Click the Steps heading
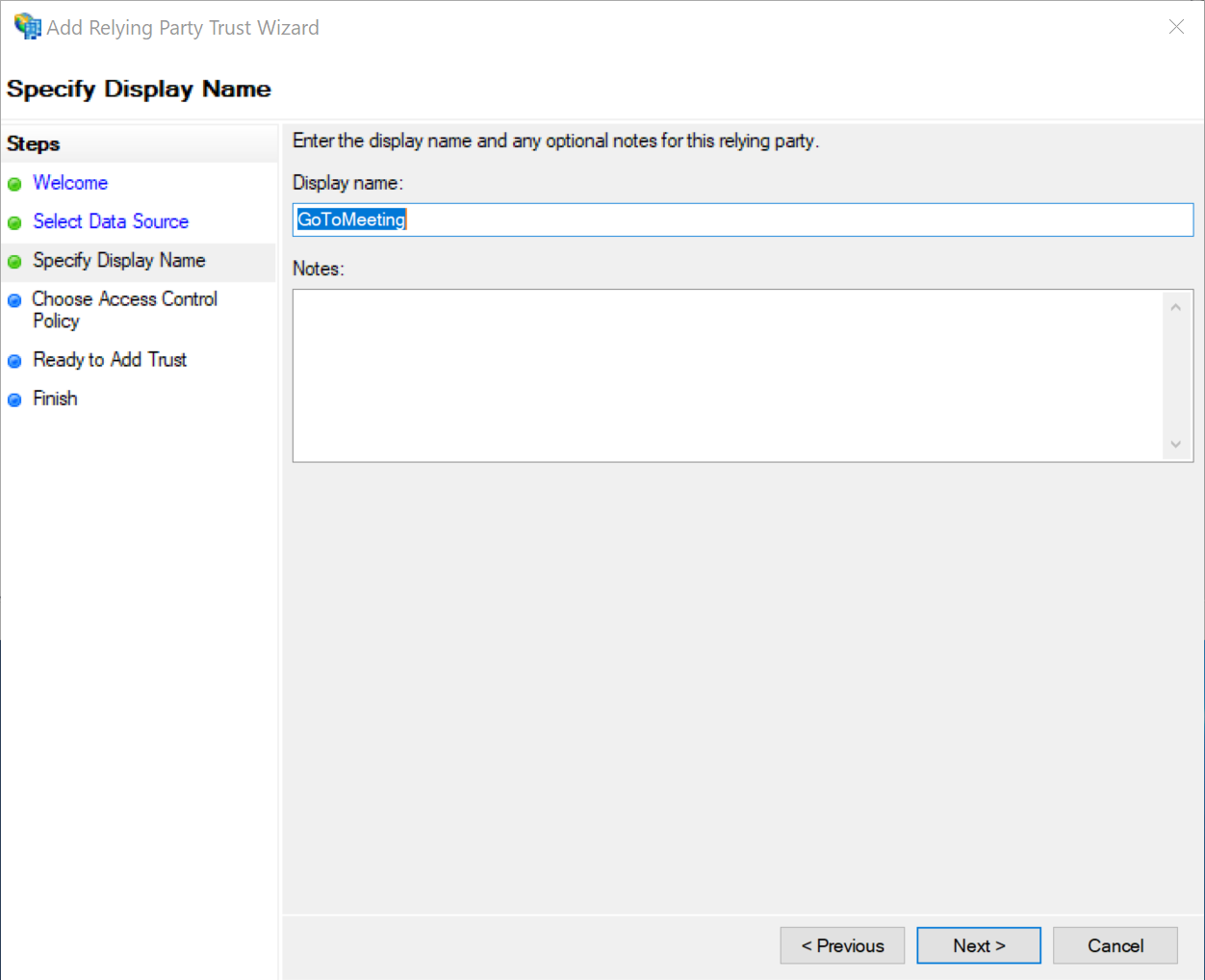Image resolution: width=1205 pixels, height=980 pixels. point(33,144)
